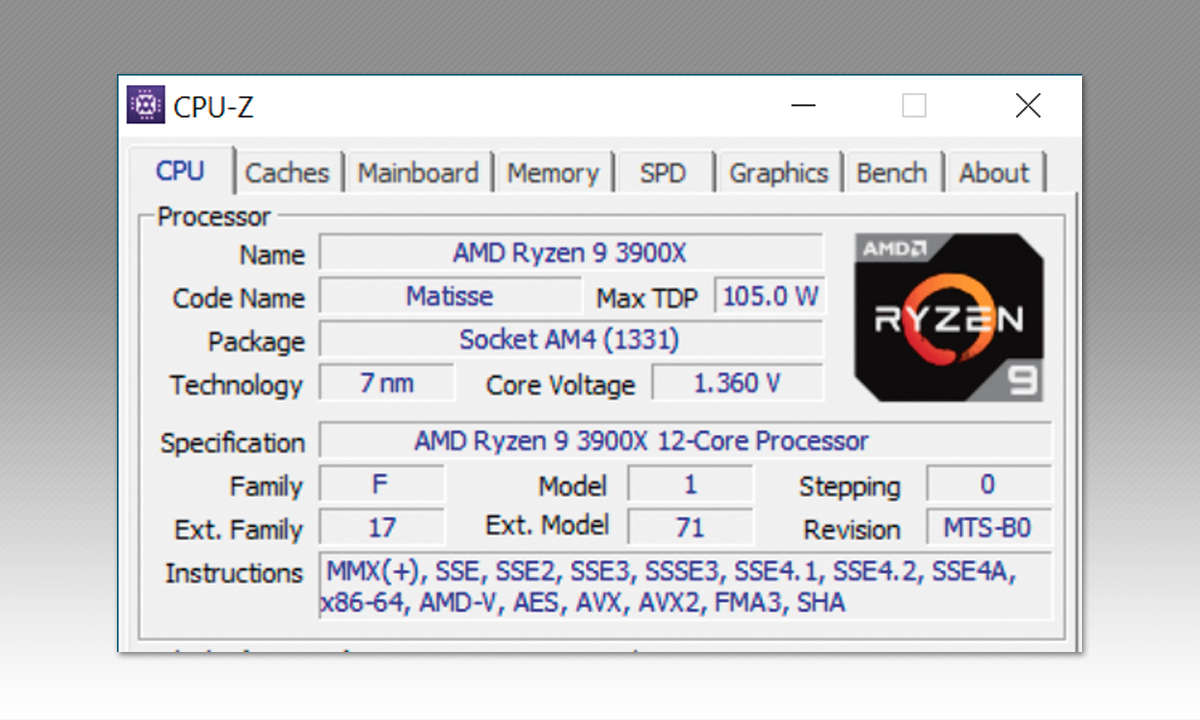Open the Mainboard tab

pyautogui.click(x=418, y=173)
